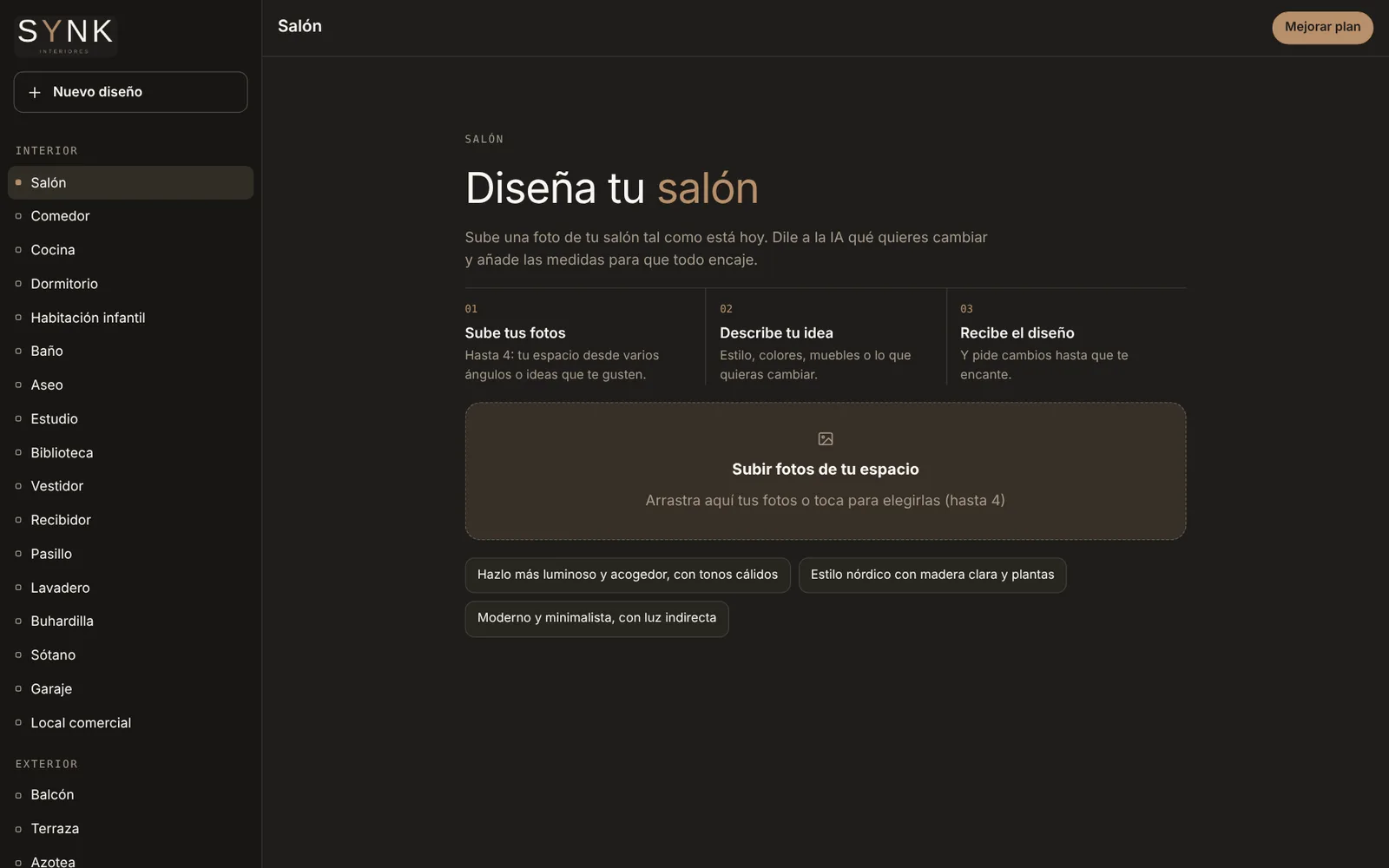Click the 'Diseña tu salón' headline
Viewport: 1389px width, 868px height.
click(x=611, y=187)
